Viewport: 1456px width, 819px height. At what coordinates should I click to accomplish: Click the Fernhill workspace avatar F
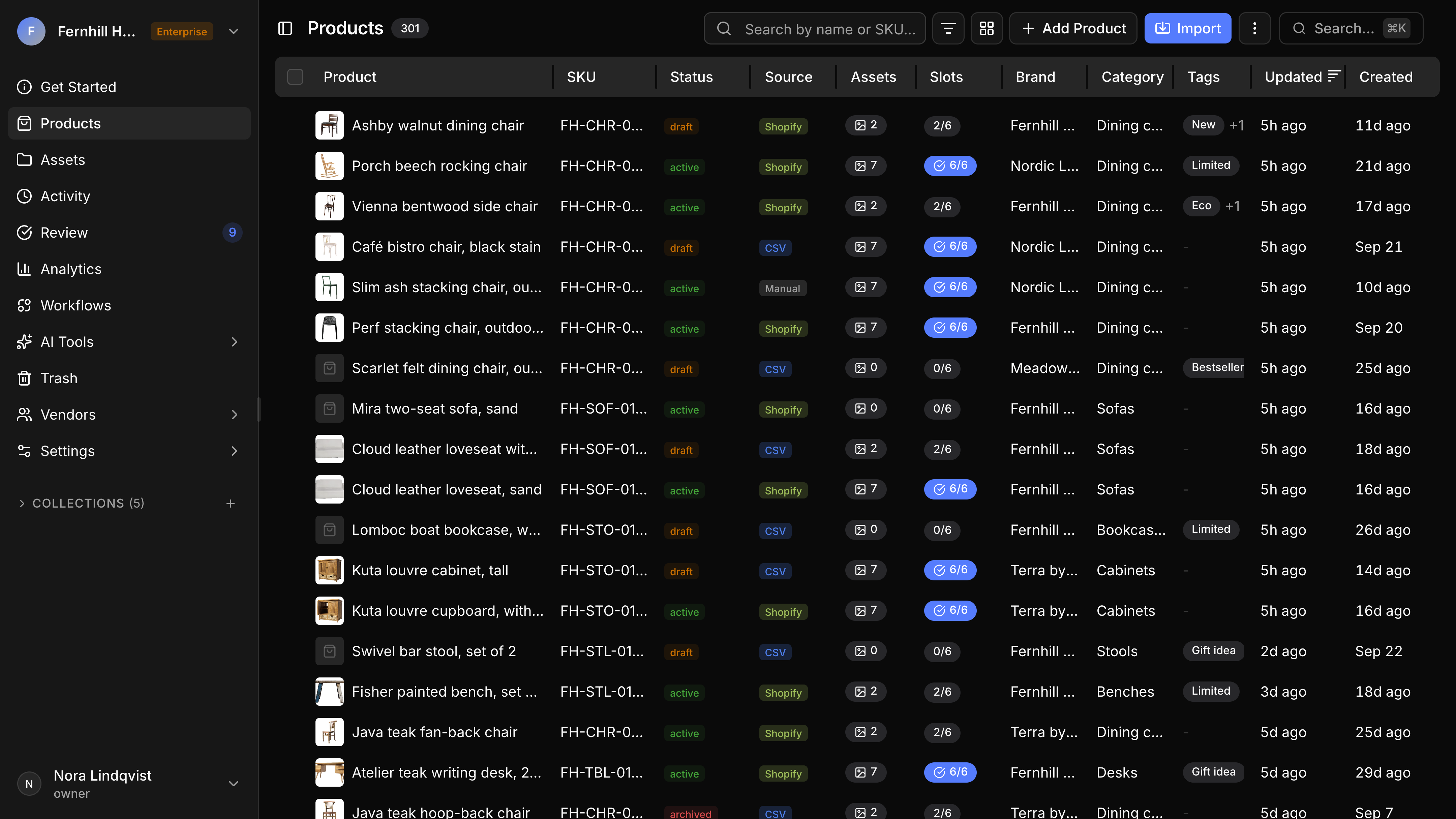pyautogui.click(x=31, y=31)
